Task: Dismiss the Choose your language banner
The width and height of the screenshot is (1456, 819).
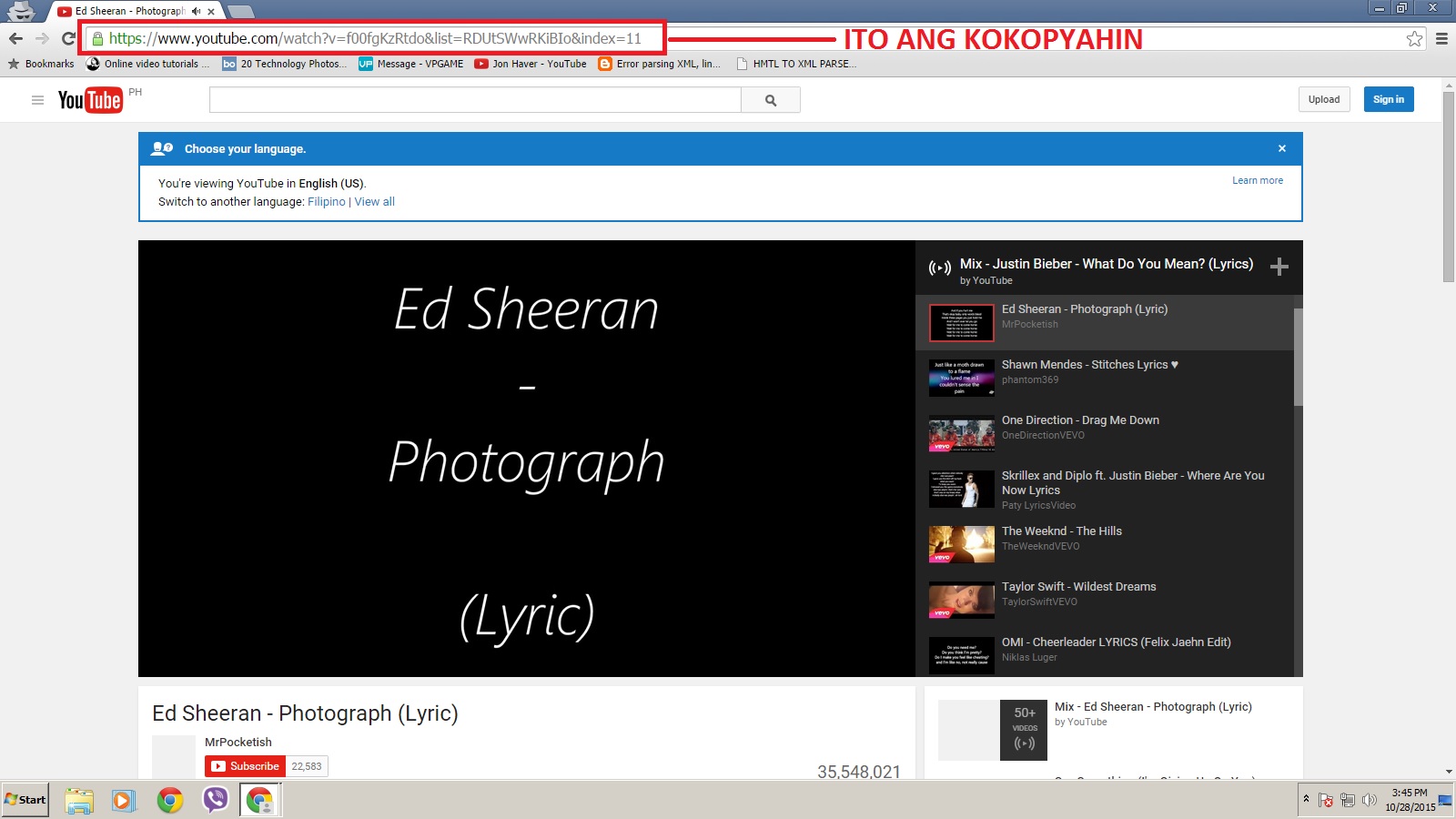Action: tap(1281, 148)
